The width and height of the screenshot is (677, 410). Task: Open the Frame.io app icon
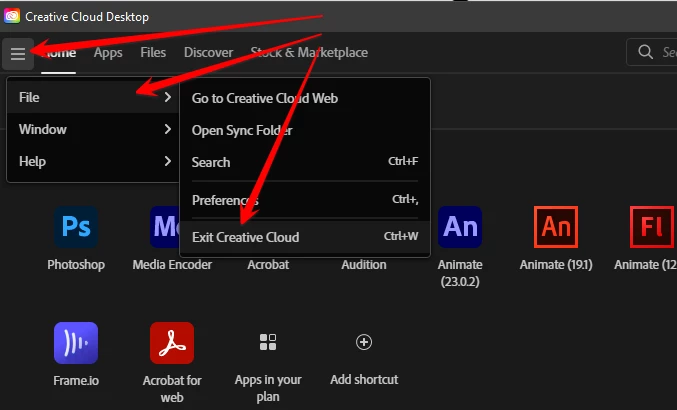pyautogui.click(x=76, y=343)
